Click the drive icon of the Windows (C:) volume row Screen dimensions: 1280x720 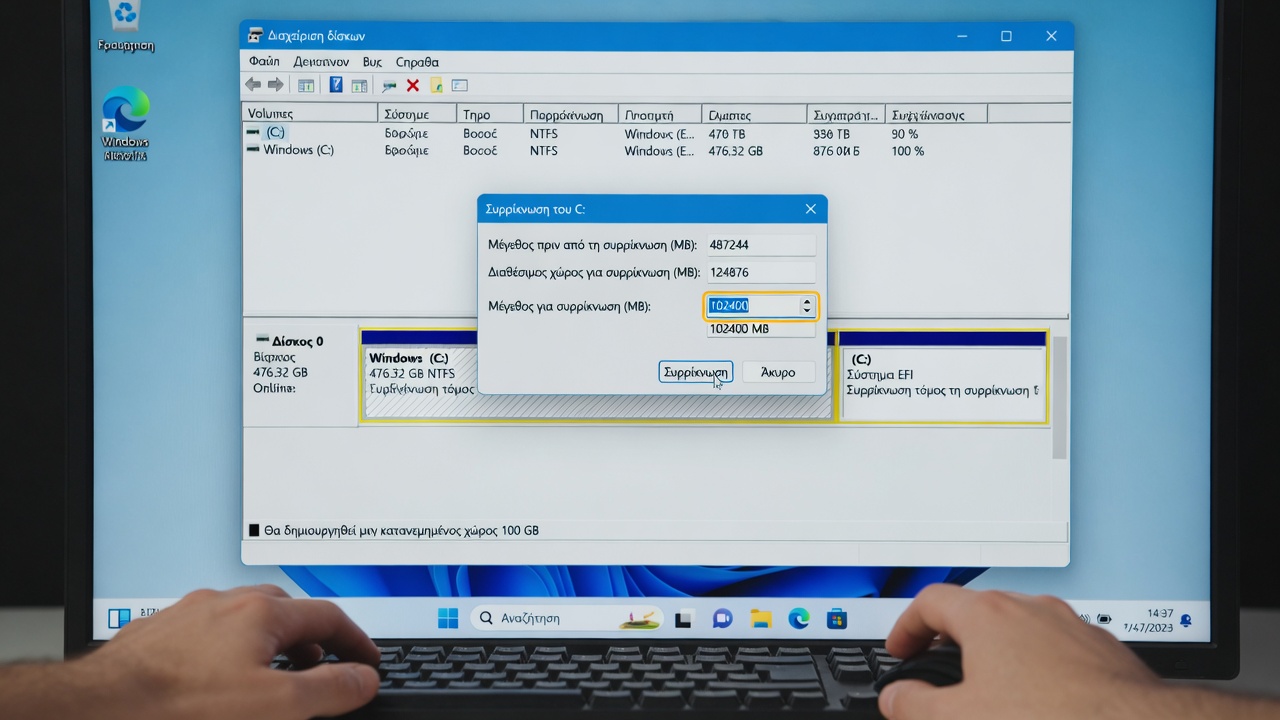(x=254, y=150)
